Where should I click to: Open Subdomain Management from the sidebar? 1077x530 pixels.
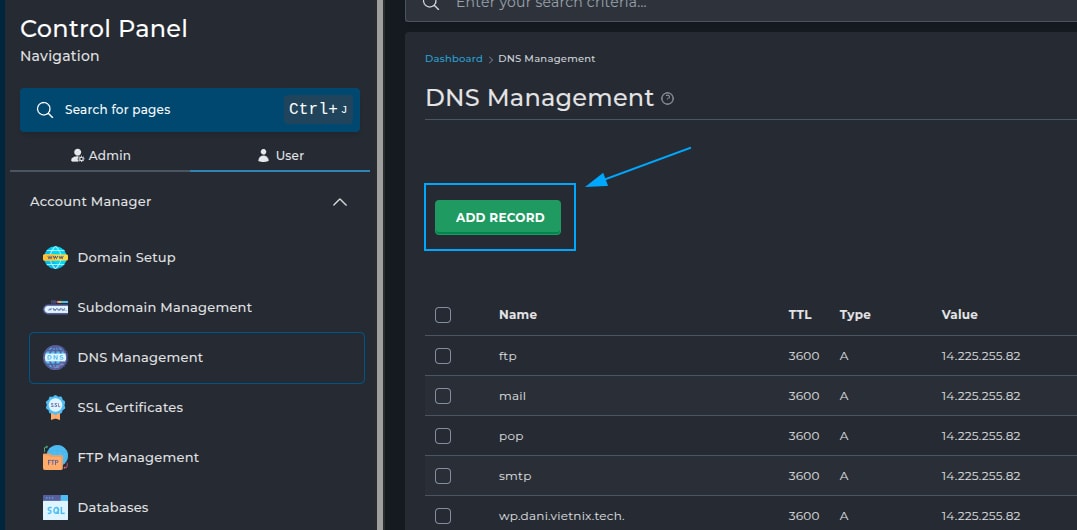[164, 308]
